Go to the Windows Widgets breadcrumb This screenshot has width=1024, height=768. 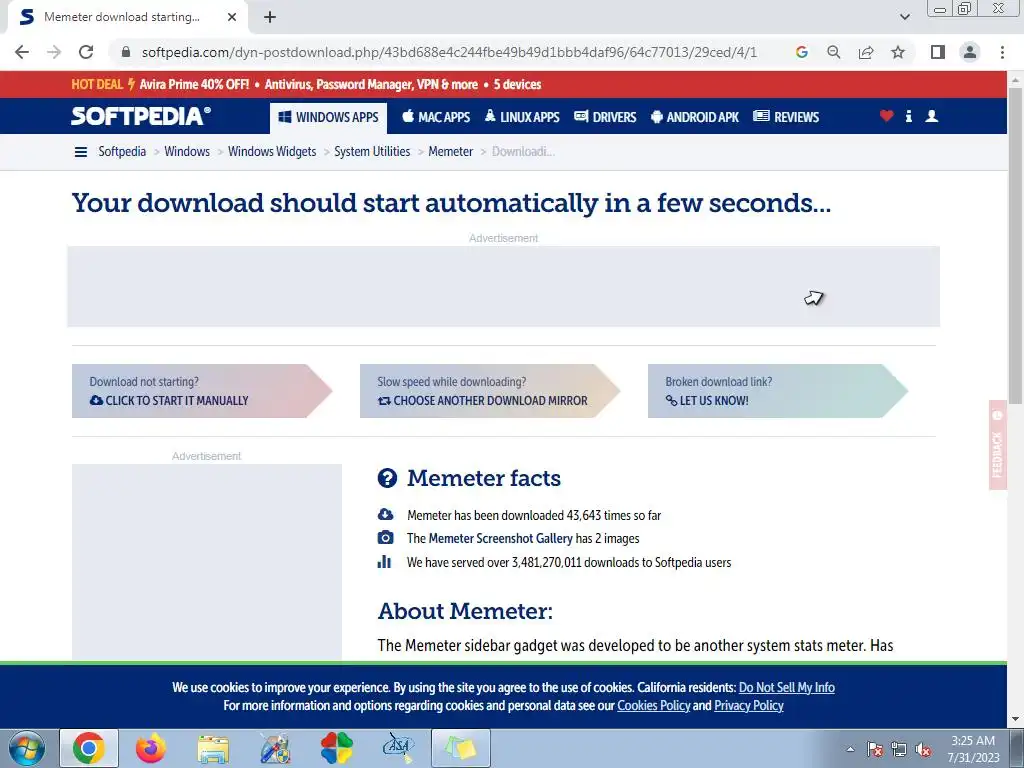[x=272, y=152]
